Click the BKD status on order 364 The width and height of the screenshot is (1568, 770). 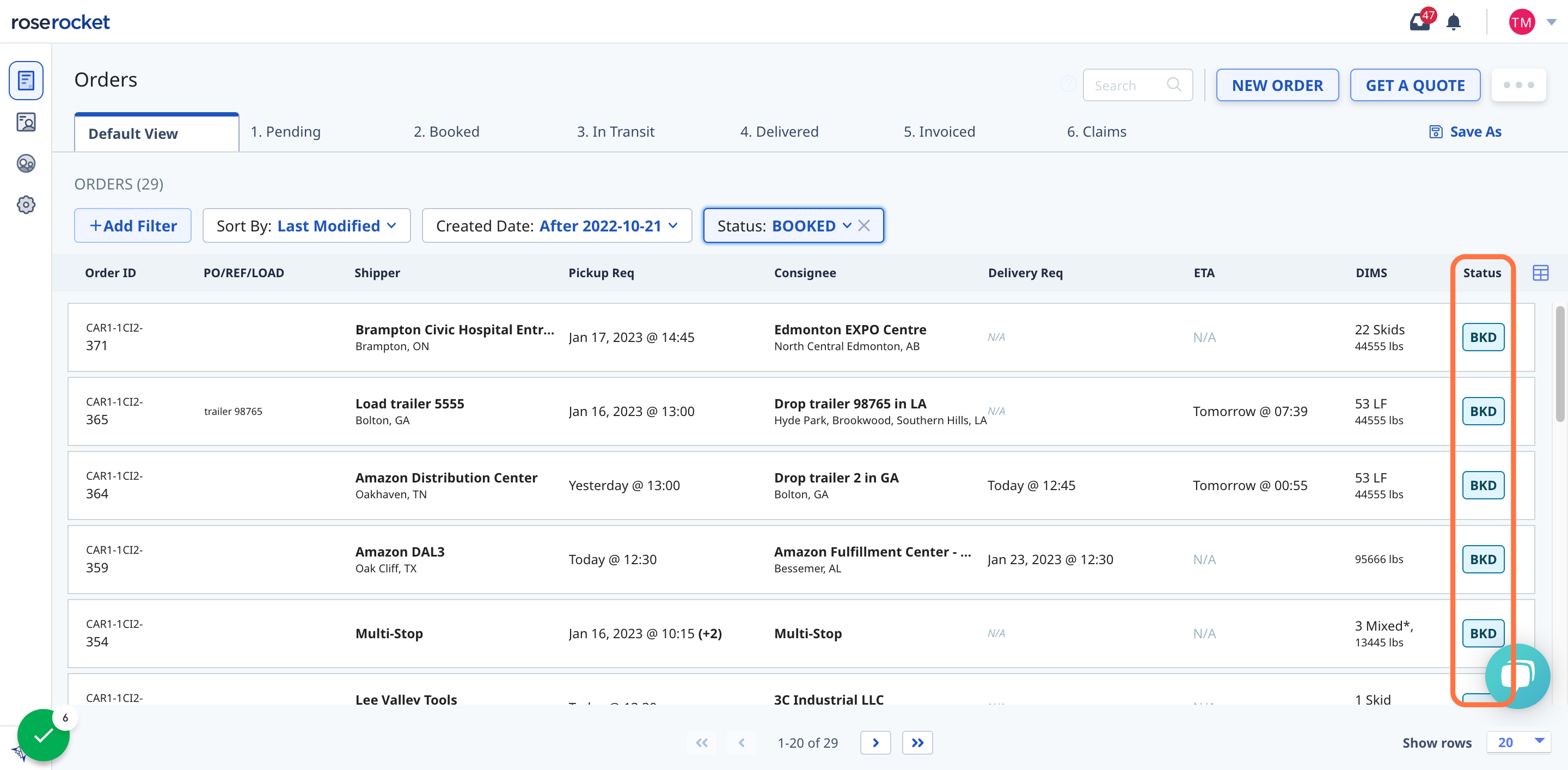1483,485
